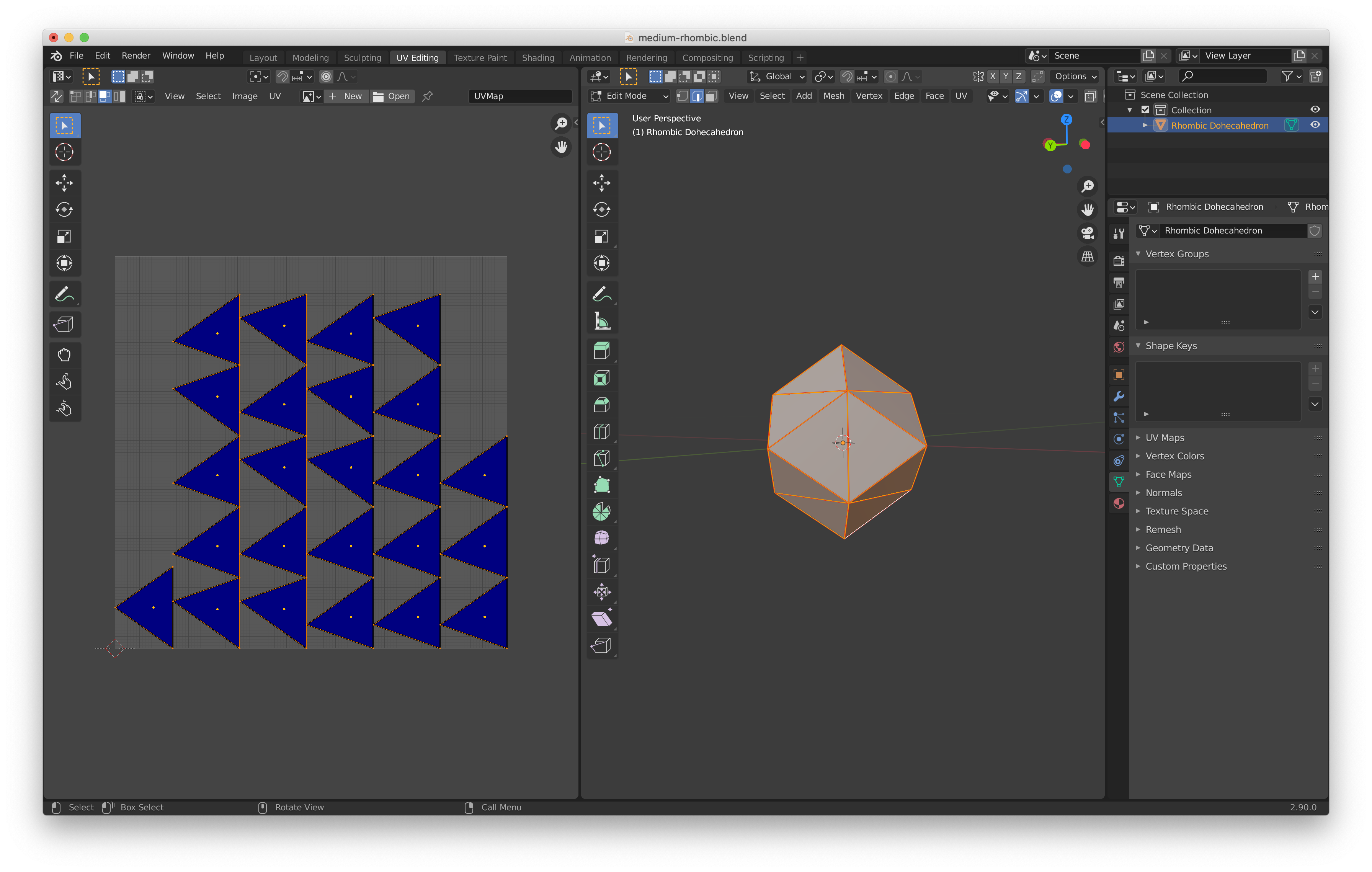Open the Global transform orientation dropdown
Viewport: 1372px width, 872px height.
tap(777, 76)
